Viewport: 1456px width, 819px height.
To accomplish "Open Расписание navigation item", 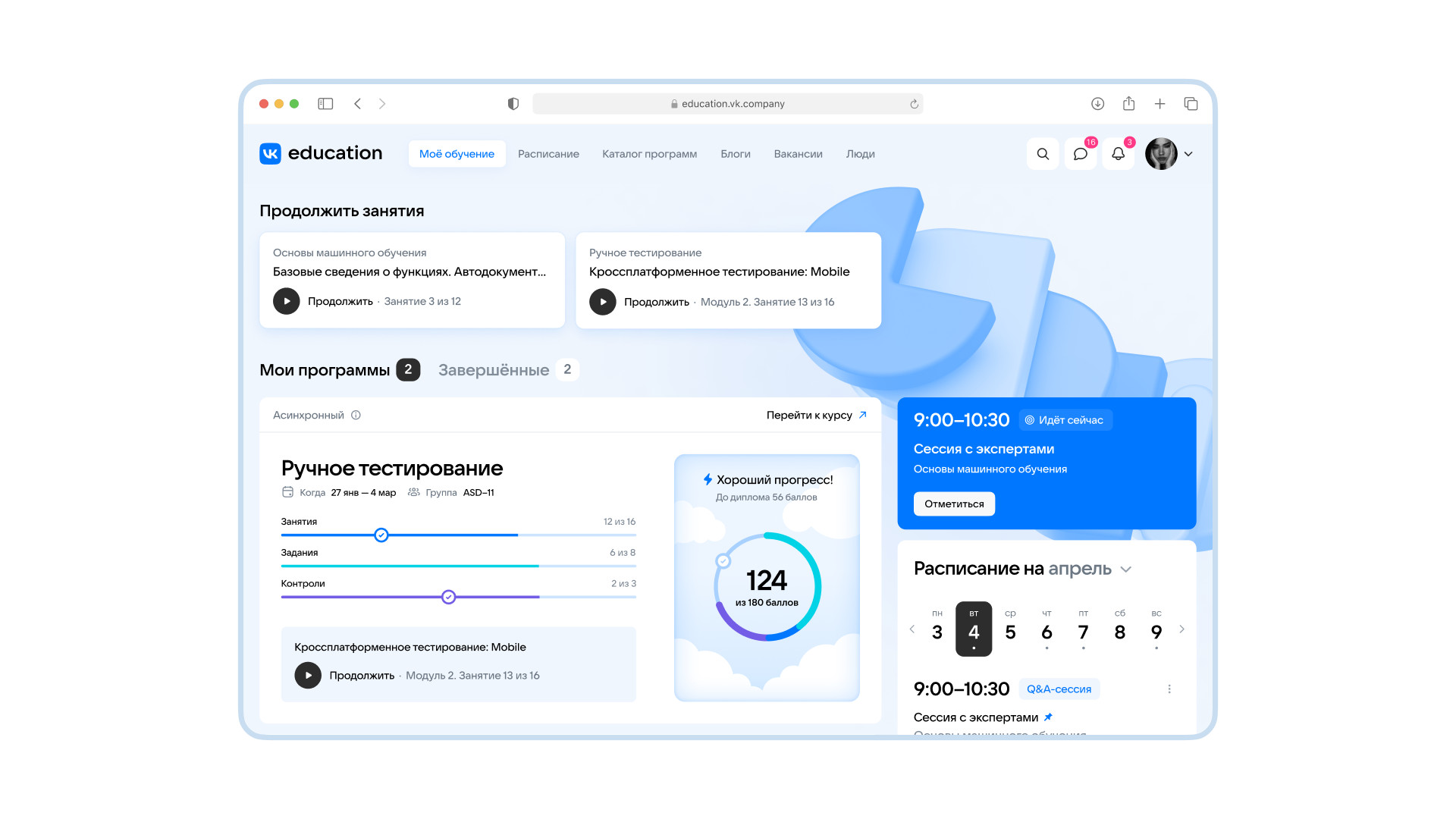I will (x=548, y=154).
